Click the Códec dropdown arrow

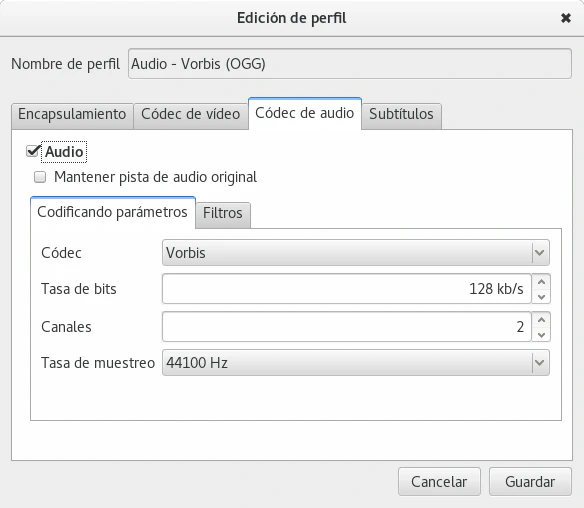pos(540,253)
